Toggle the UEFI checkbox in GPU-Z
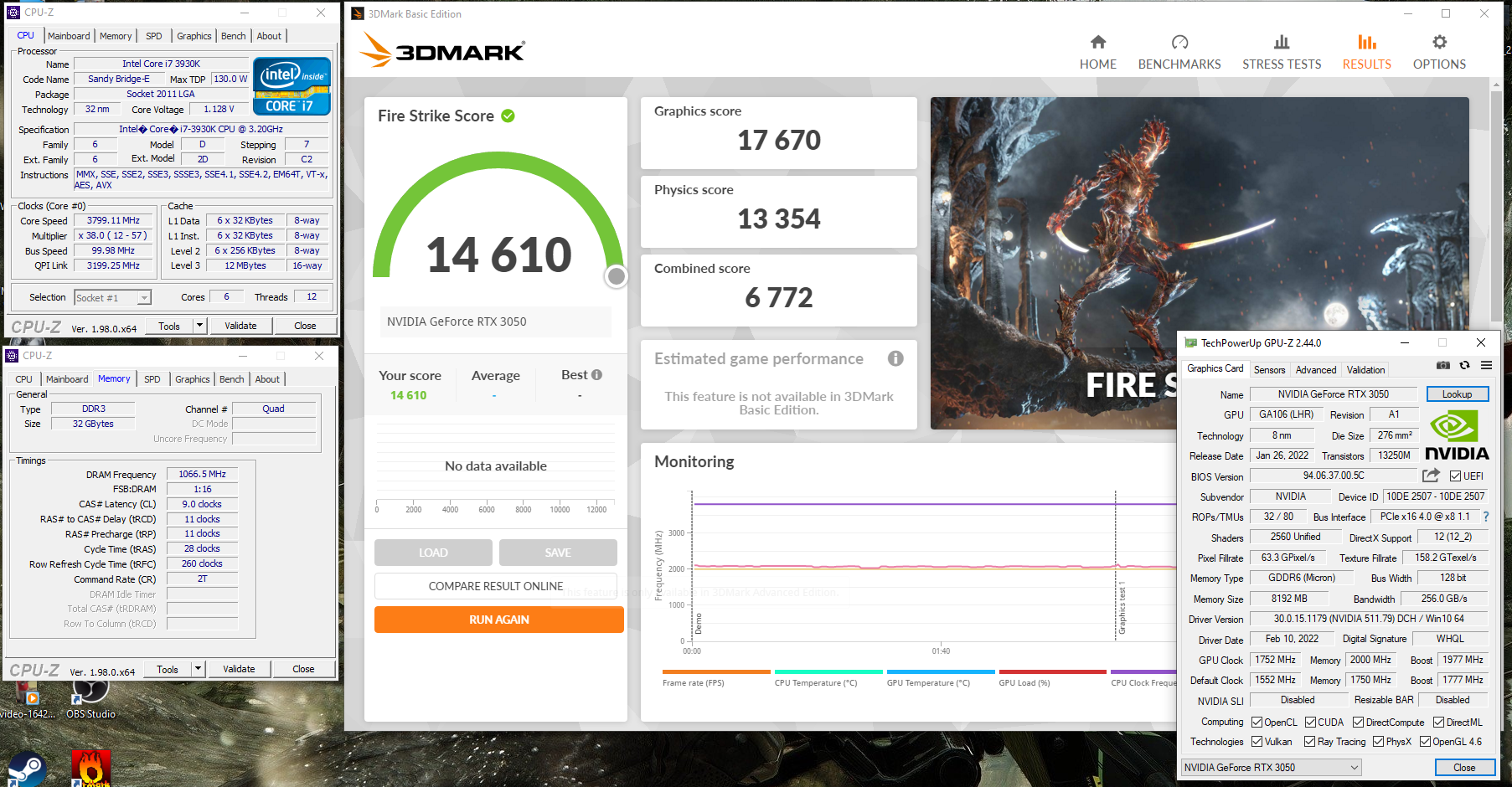 [x=1455, y=476]
